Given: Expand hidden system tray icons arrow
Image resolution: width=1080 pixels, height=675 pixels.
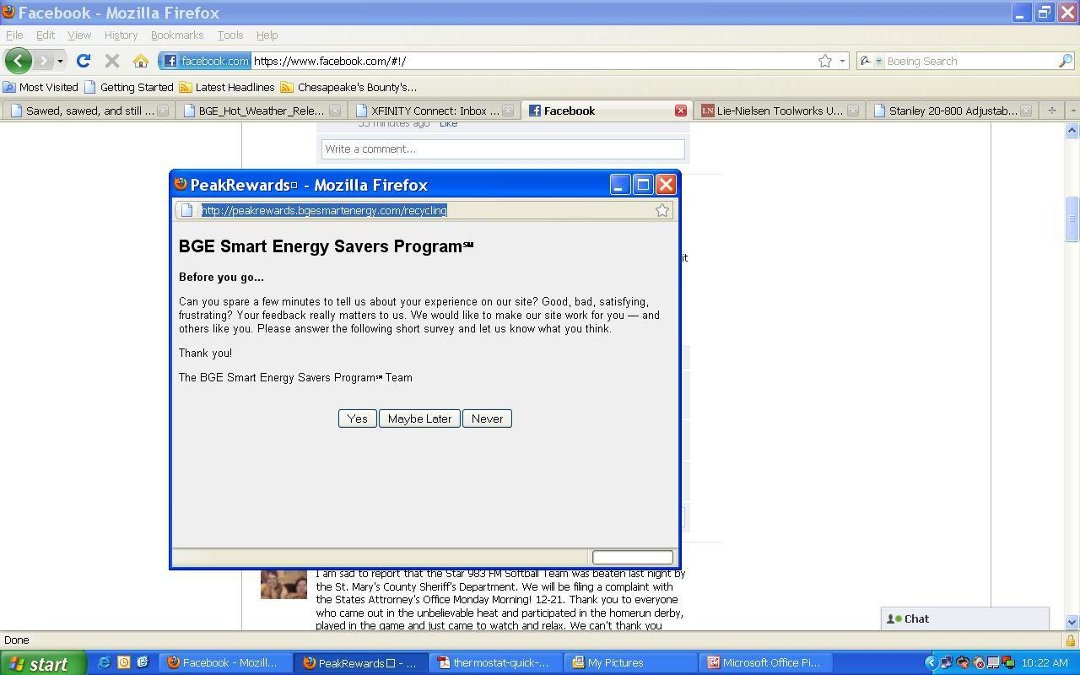Looking at the screenshot, I should click(930, 663).
